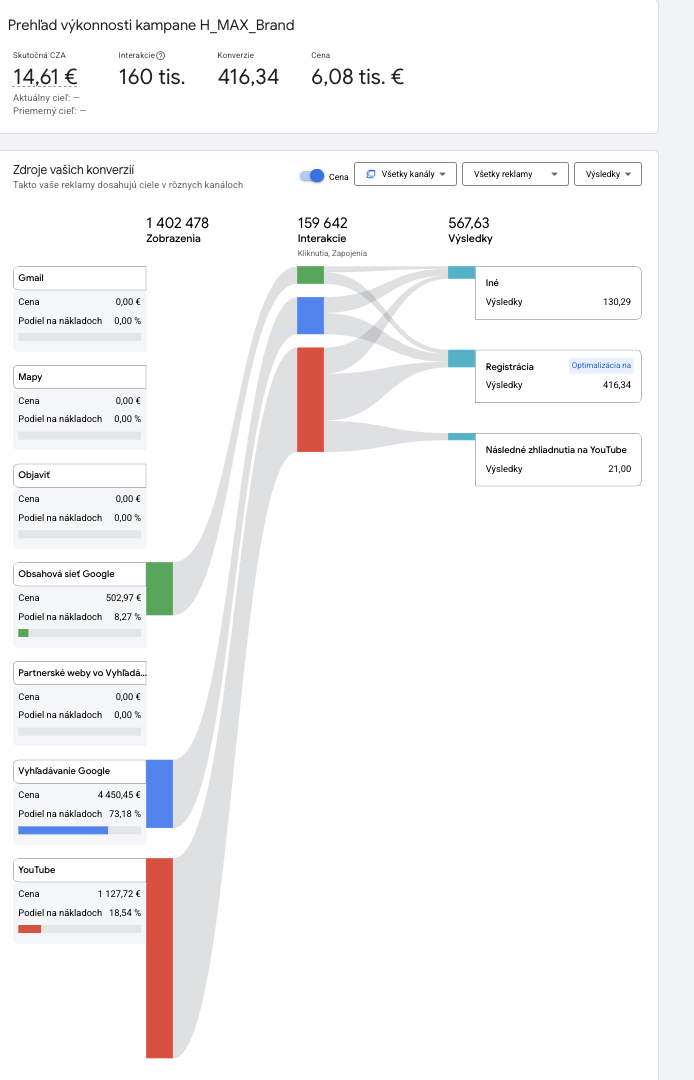Click the YouTube cost share progress bar
This screenshot has width=694, height=1080.
(80, 929)
